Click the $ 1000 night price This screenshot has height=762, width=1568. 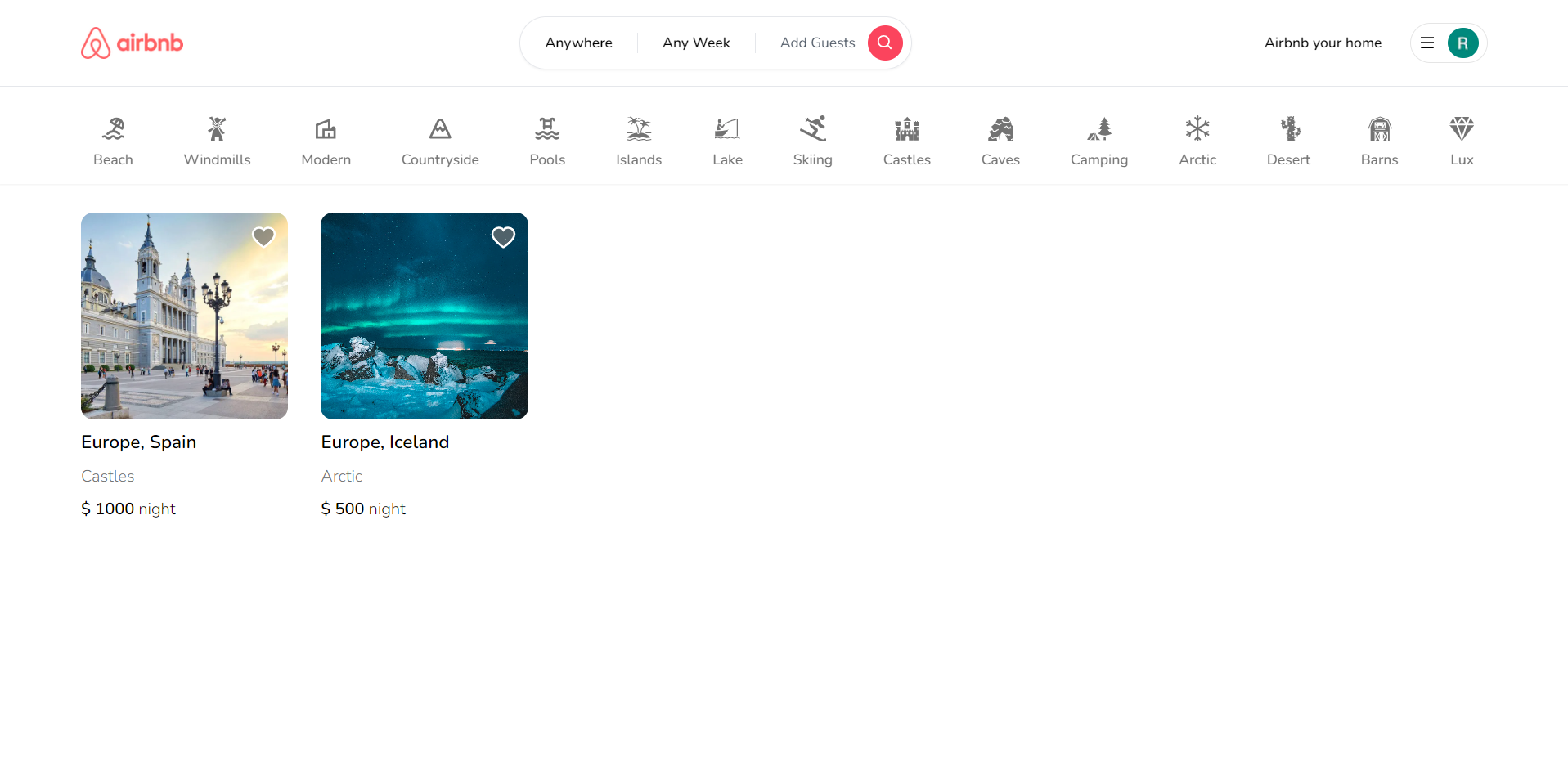tap(128, 509)
